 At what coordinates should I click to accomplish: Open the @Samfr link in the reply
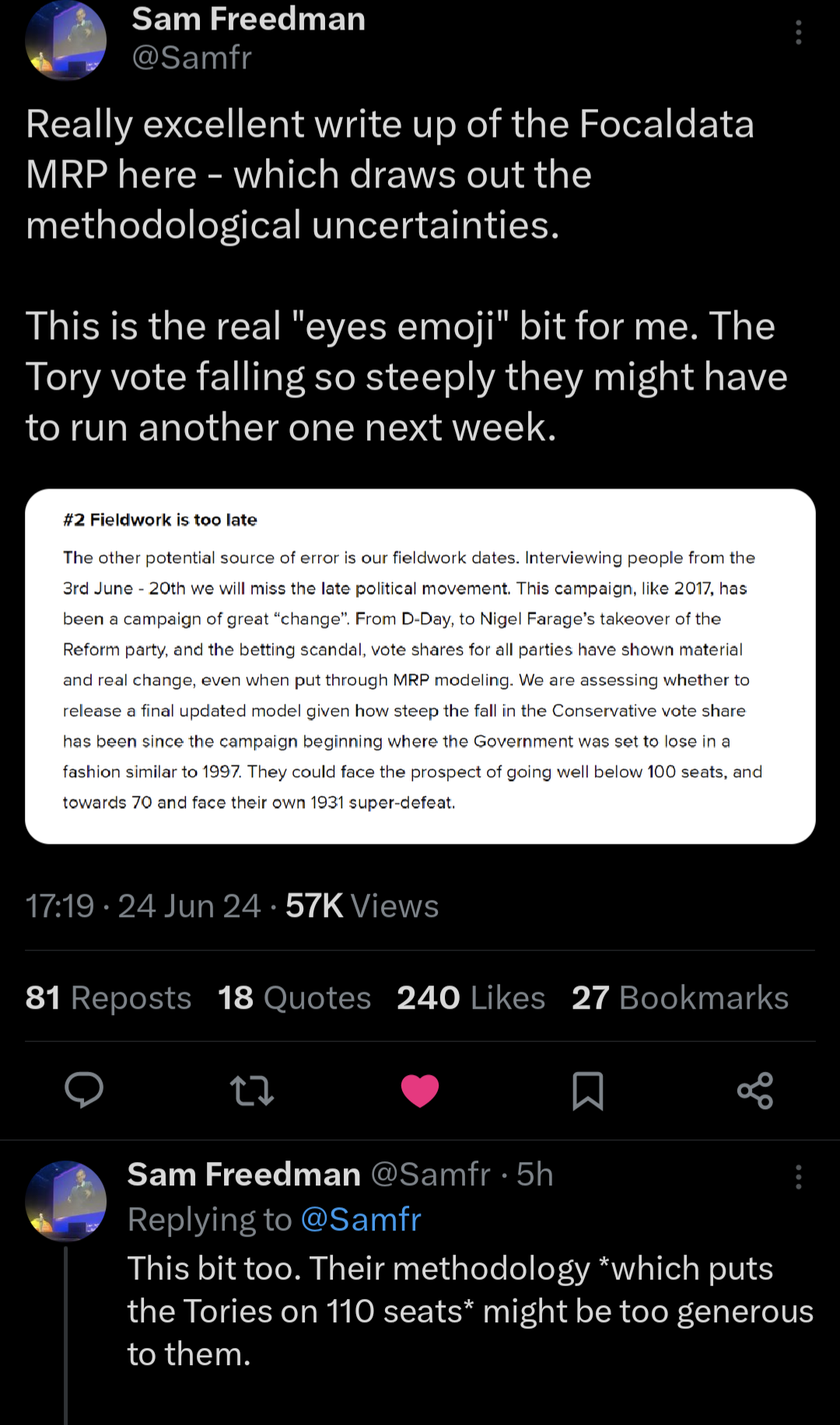359,1219
